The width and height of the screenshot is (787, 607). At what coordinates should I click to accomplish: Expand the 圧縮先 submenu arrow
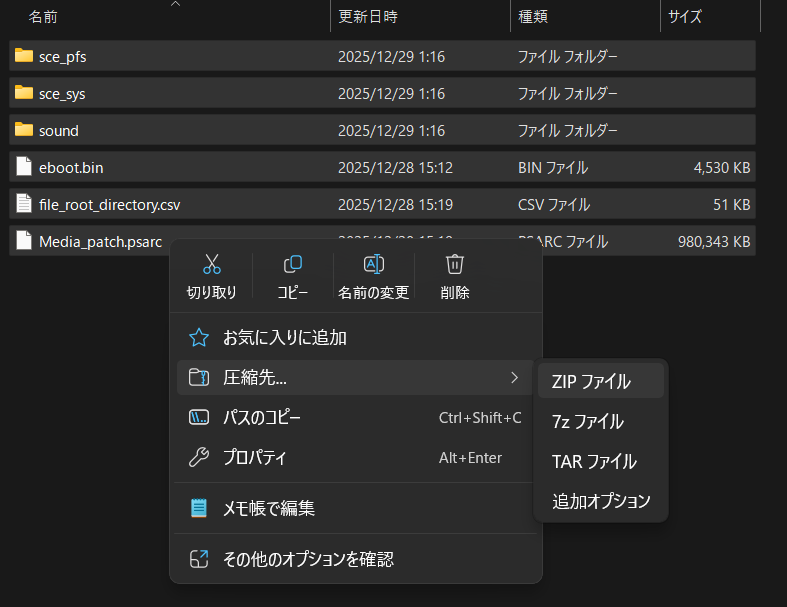pyautogui.click(x=514, y=378)
